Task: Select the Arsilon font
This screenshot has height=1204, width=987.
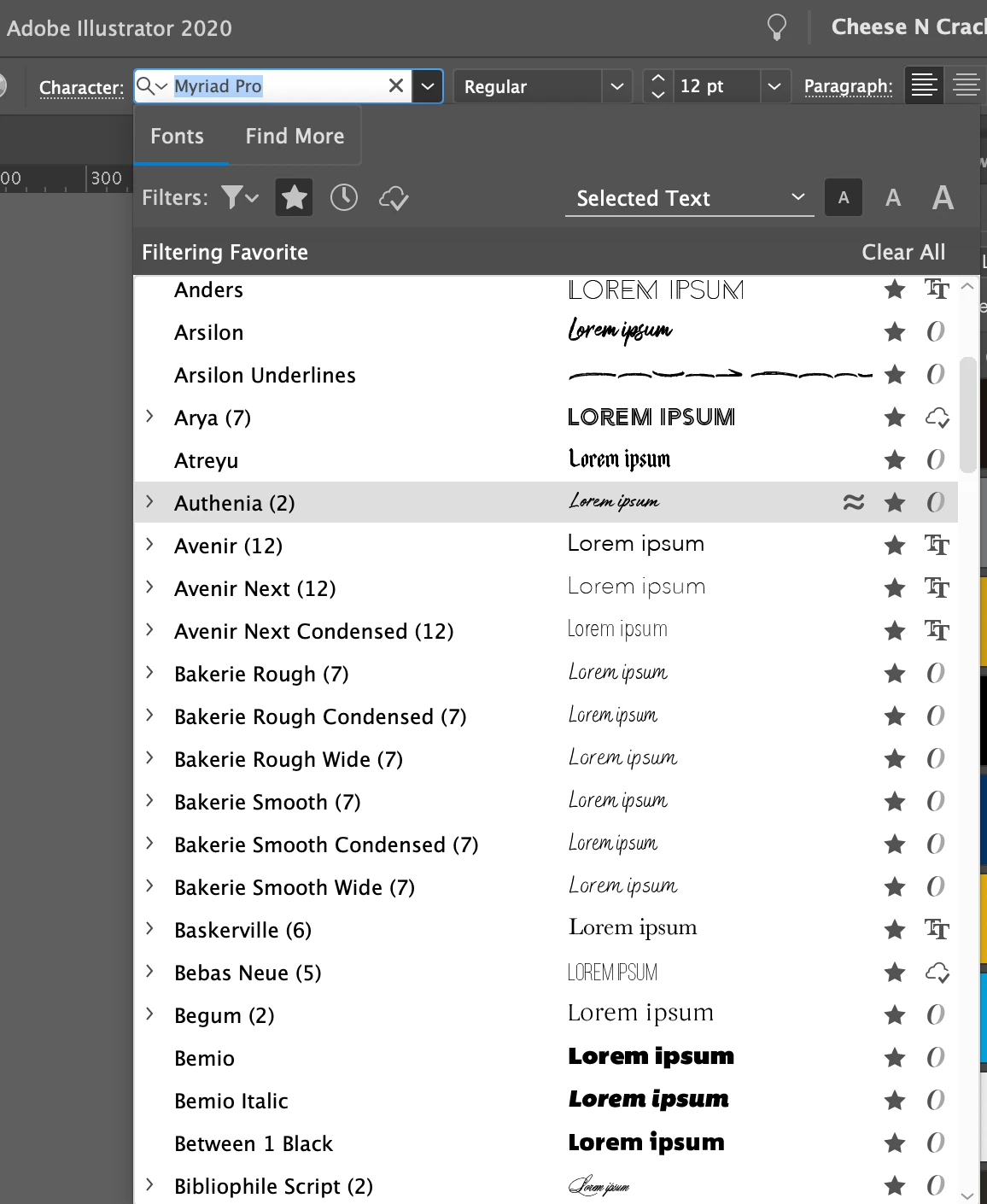Action: [546, 332]
